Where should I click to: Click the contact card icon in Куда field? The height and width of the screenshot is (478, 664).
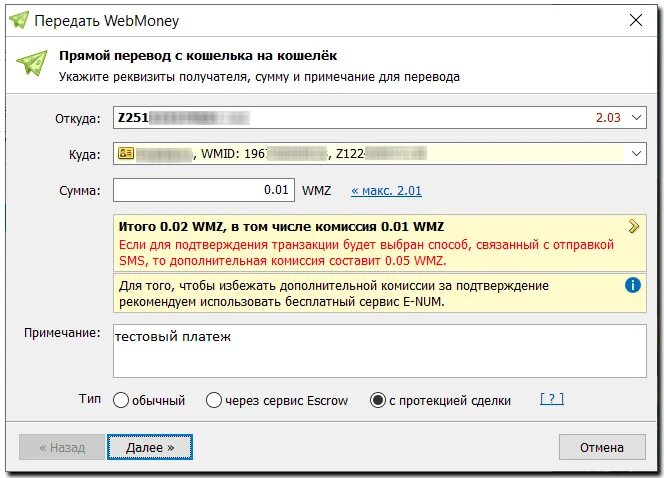tap(126, 153)
